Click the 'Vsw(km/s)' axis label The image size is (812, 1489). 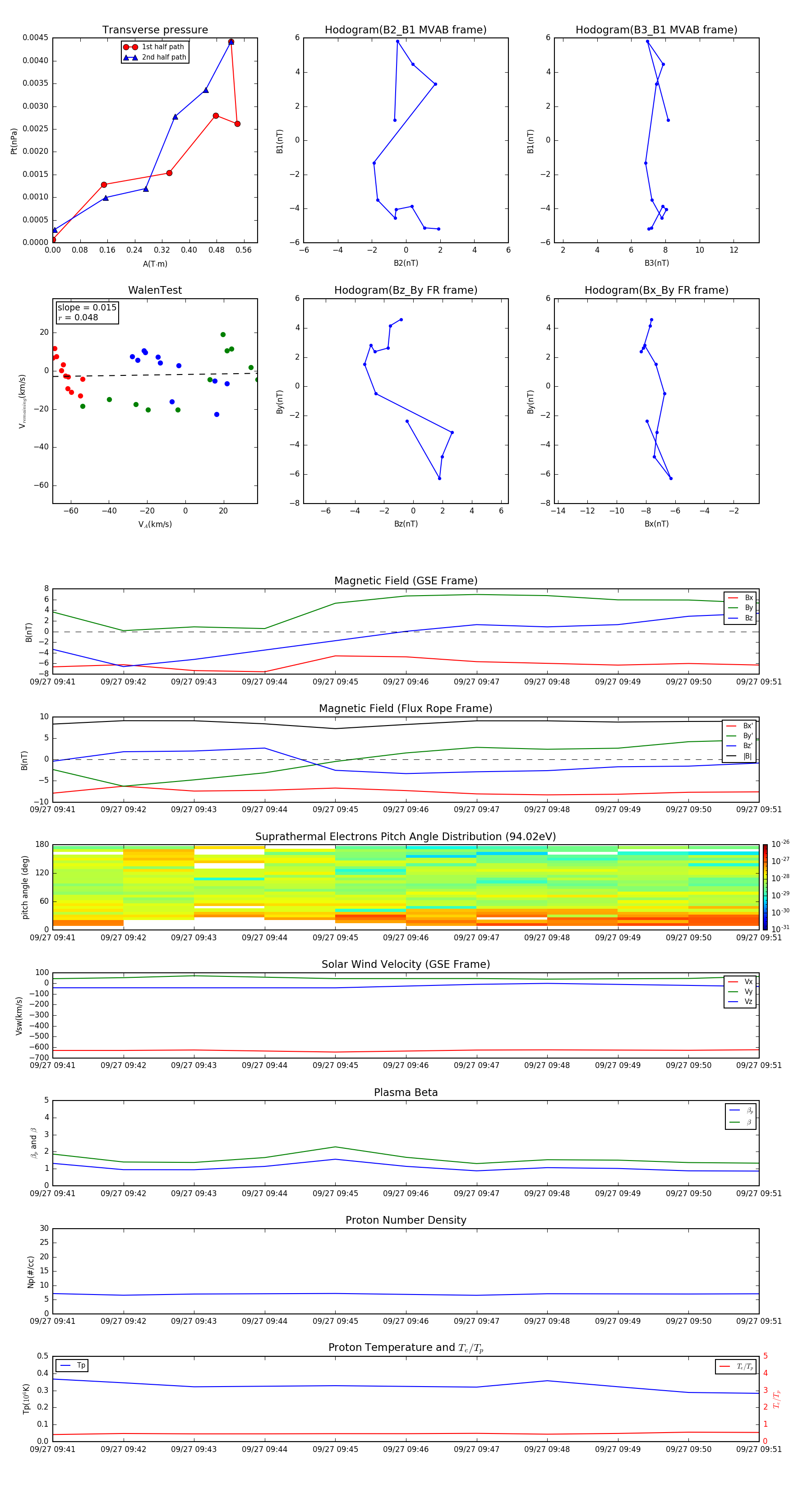pos(18,1015)
